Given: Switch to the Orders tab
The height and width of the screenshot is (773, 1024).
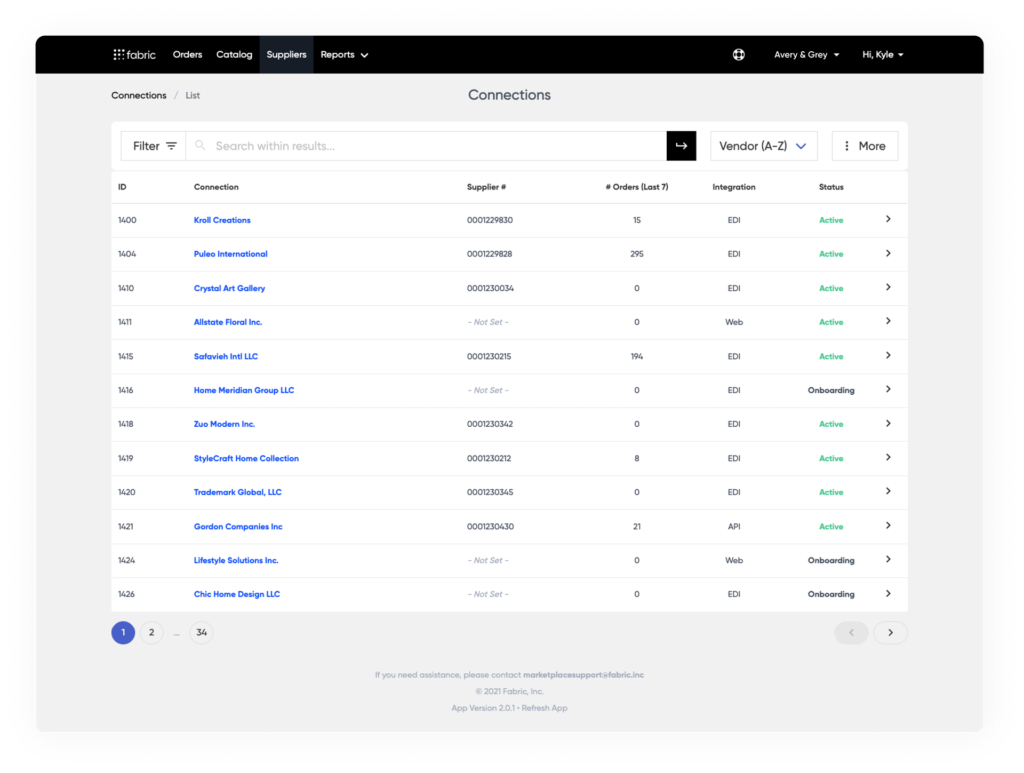Looking at the screenshot, I should (x=187, y=55).
